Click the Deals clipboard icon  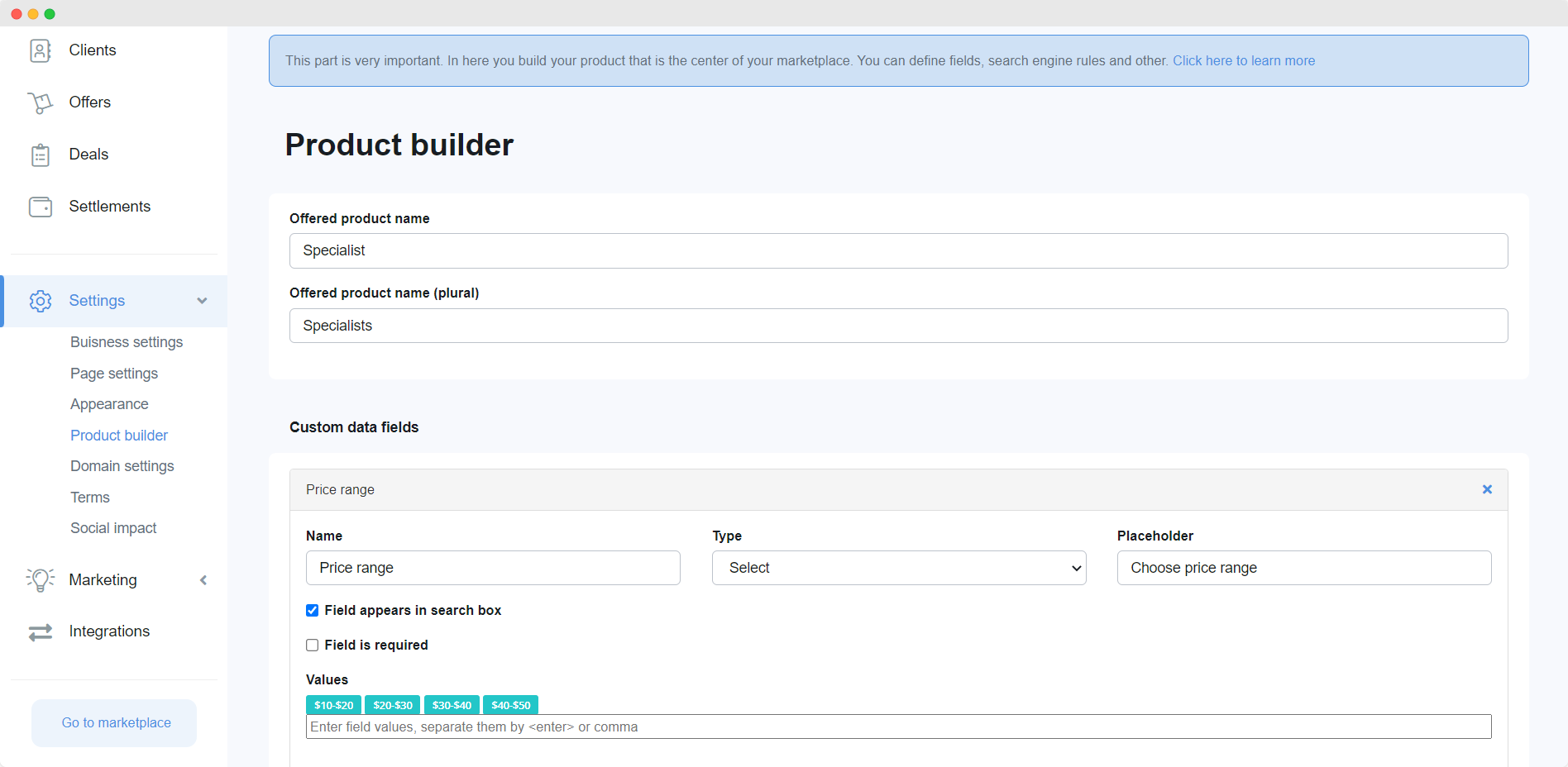coord(41,155)
